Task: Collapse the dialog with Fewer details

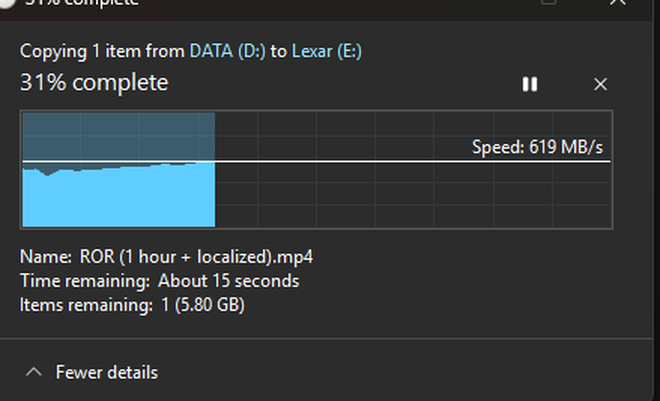Action: (x=106, y=372)
